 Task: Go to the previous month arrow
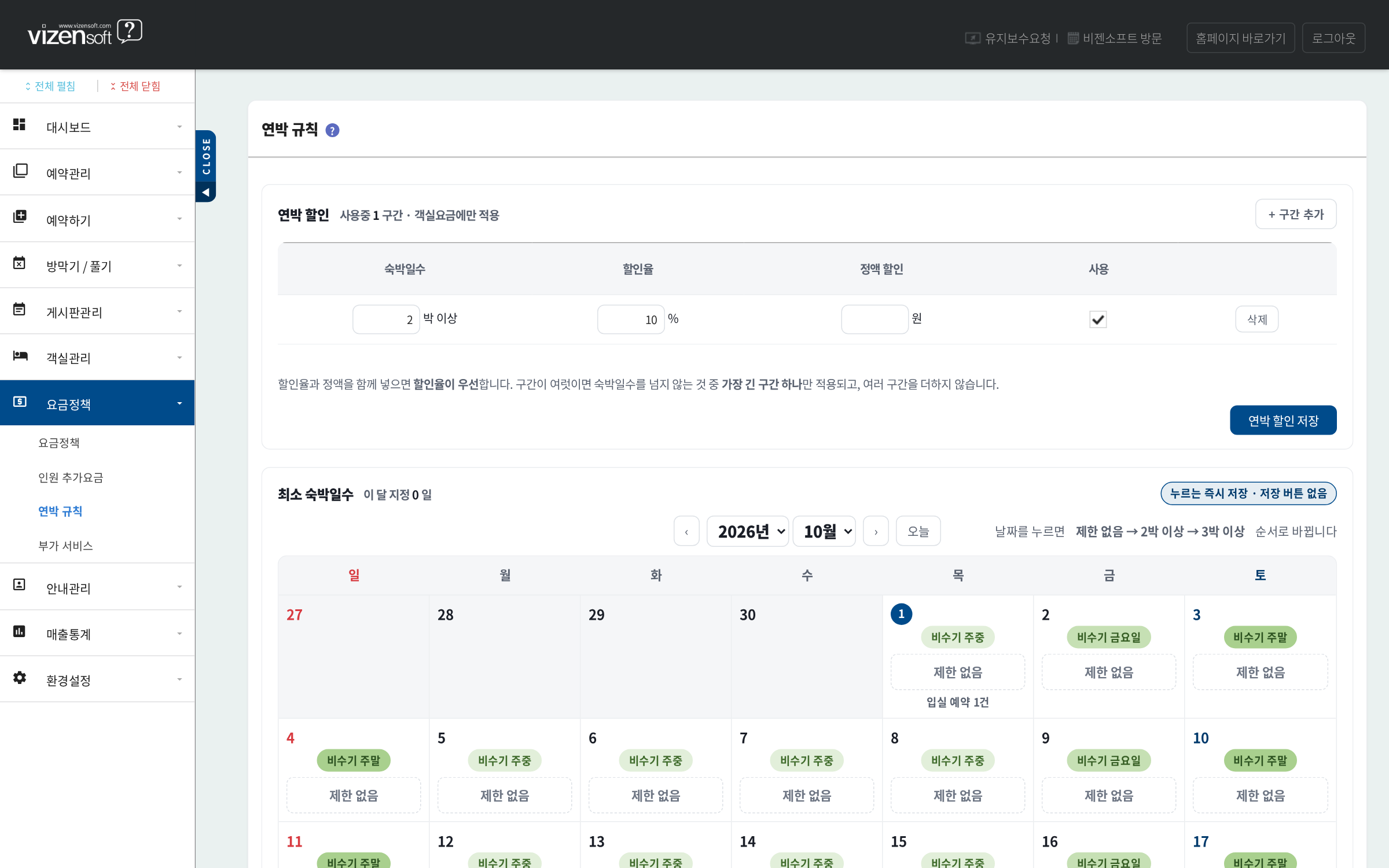(x=686, y=531)
